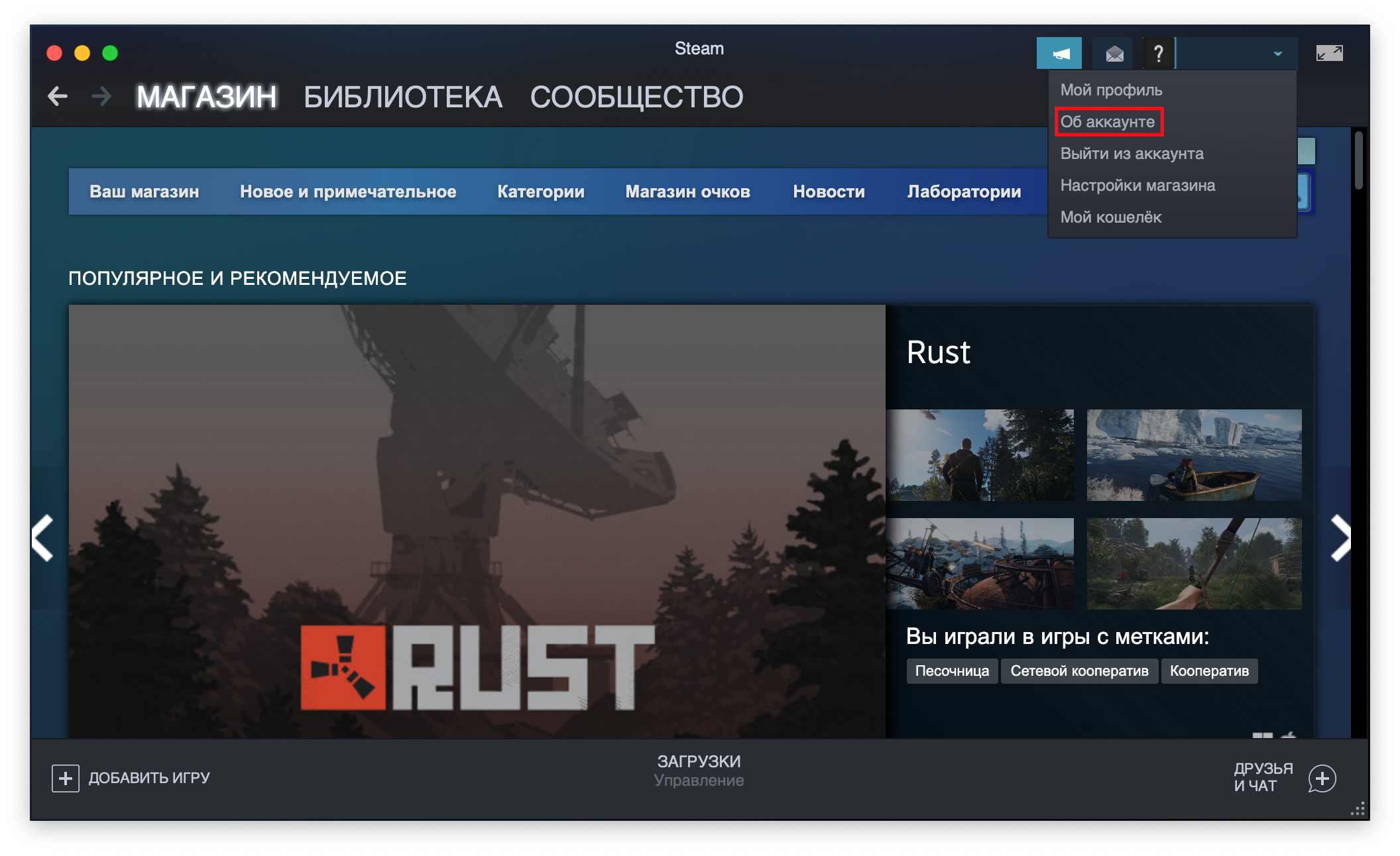Go back with the left arrow

click(58, 97)
